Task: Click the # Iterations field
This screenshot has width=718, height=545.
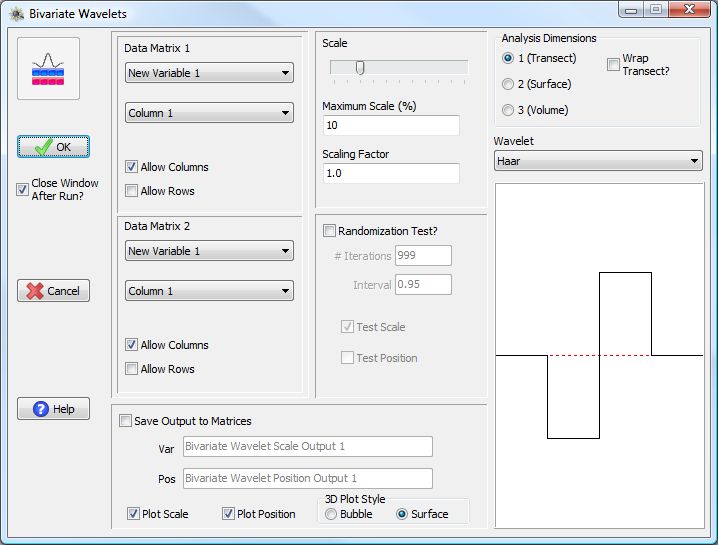Action: click(423, 256)
